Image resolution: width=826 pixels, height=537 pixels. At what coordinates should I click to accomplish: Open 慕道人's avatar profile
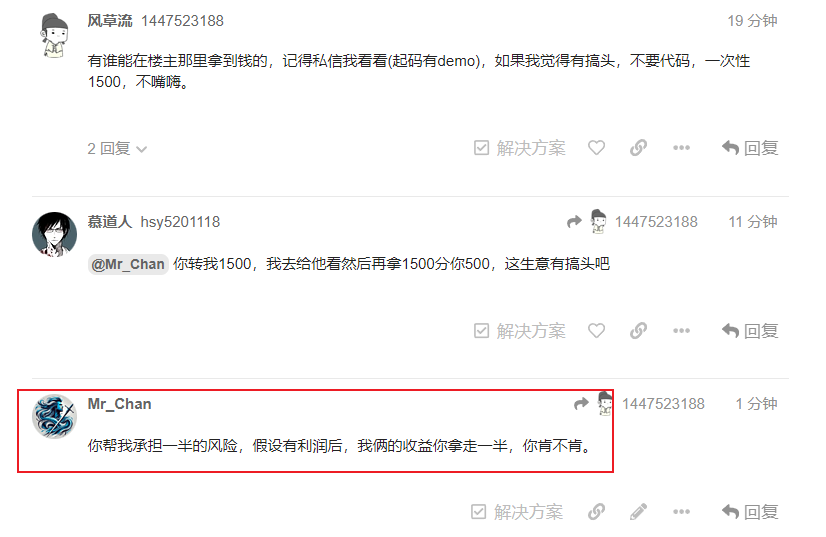(x=54, y=235)
